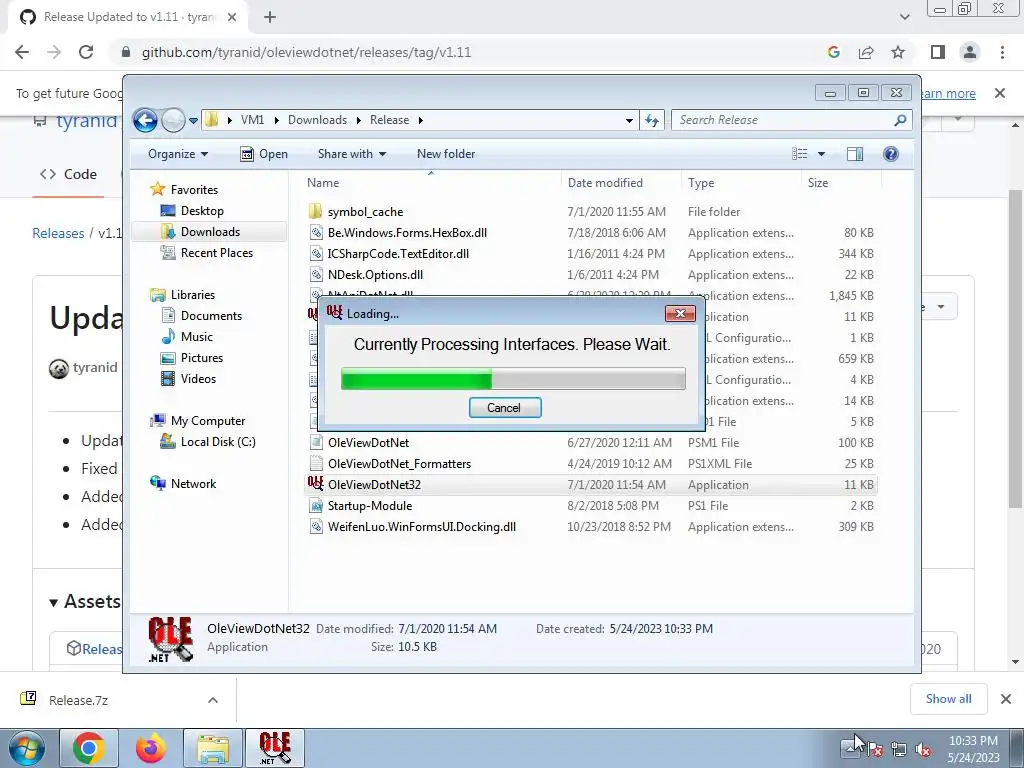Image resolution: width=1024 pixels, height=768 pixels.
Task: Select Music library
Action: pos(197,337)
